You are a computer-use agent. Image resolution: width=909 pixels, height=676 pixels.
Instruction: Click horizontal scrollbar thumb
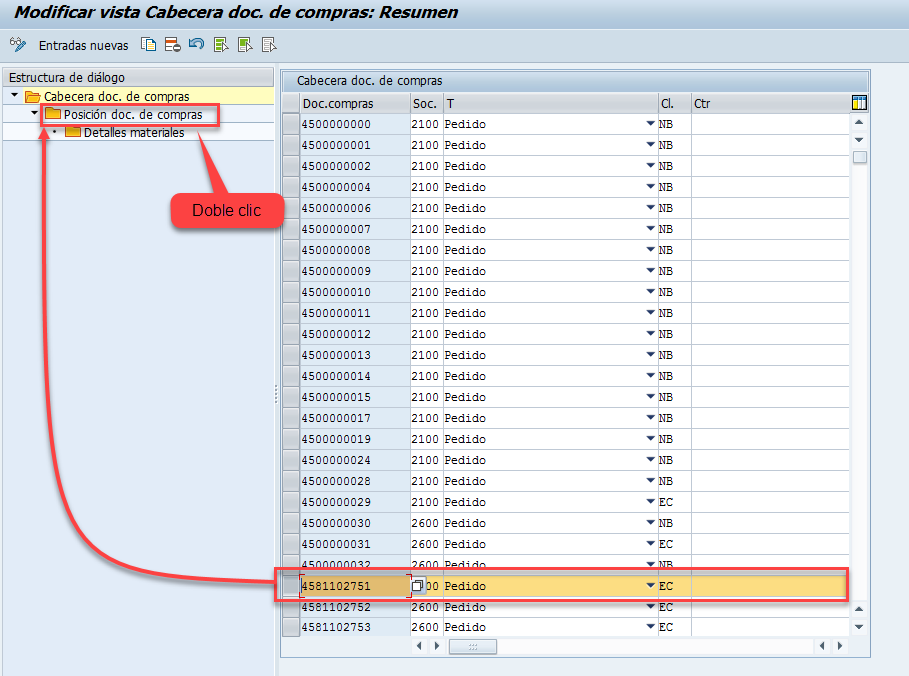click(x=473, y=646)
